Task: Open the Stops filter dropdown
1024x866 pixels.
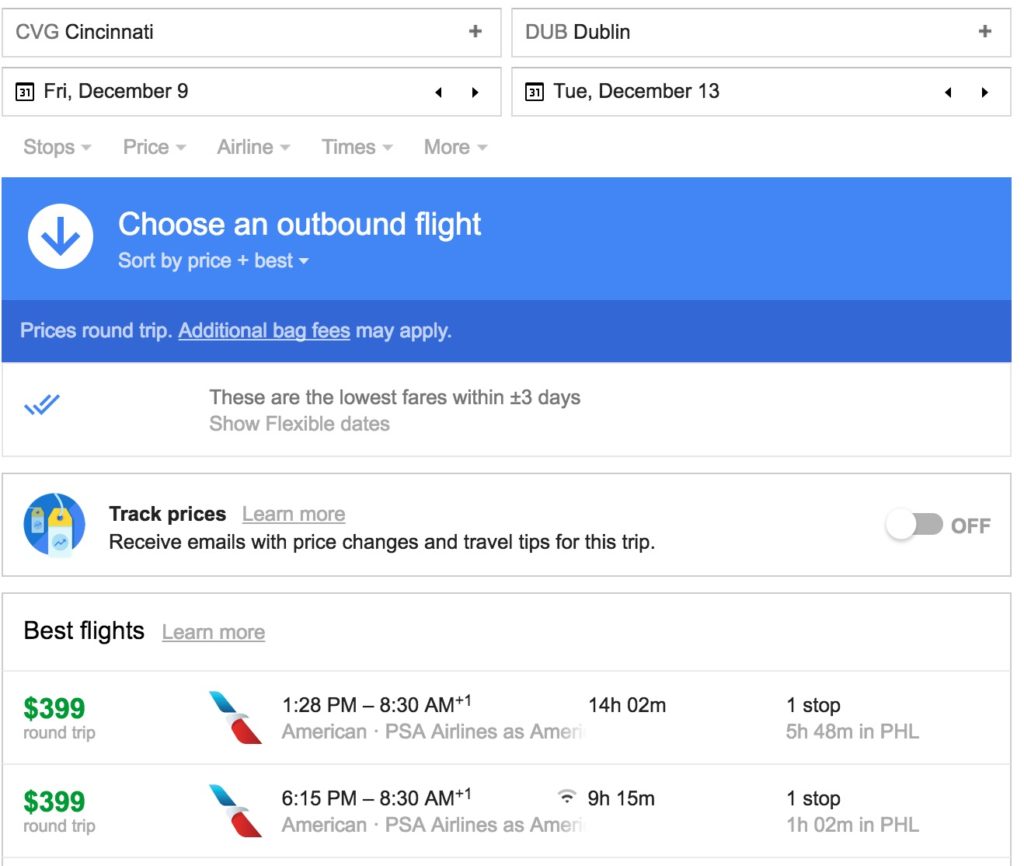Action: [57, 147]
